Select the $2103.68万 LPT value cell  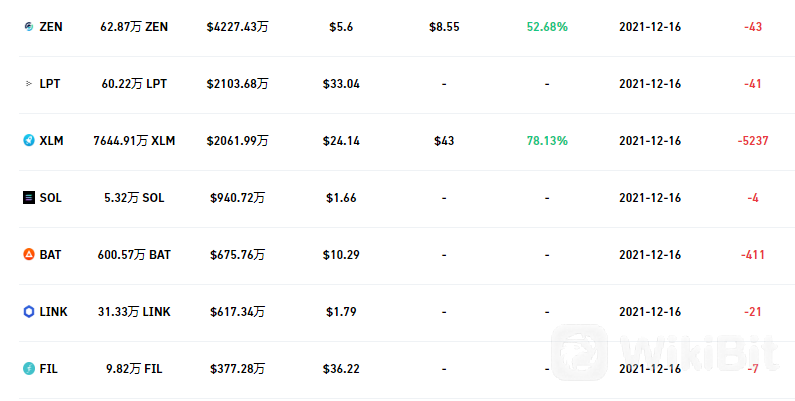click(237, 84)
